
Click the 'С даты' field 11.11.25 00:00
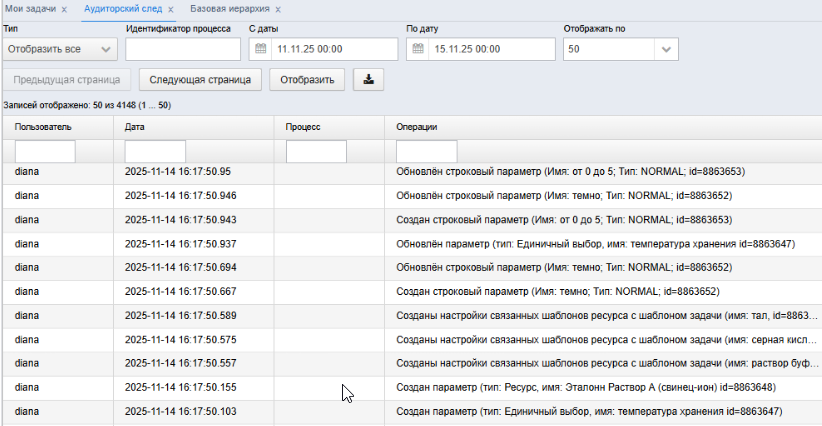point(334,49)
